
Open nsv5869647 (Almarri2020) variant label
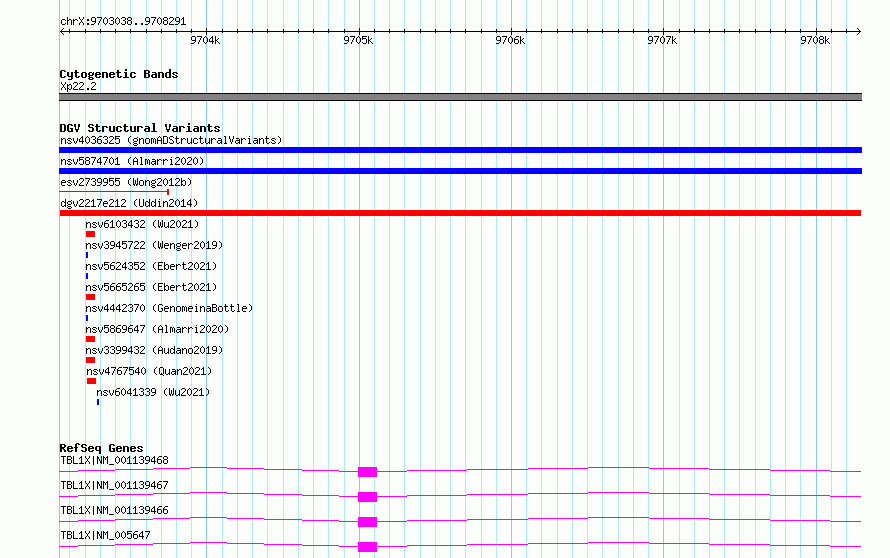pos(157,329)
